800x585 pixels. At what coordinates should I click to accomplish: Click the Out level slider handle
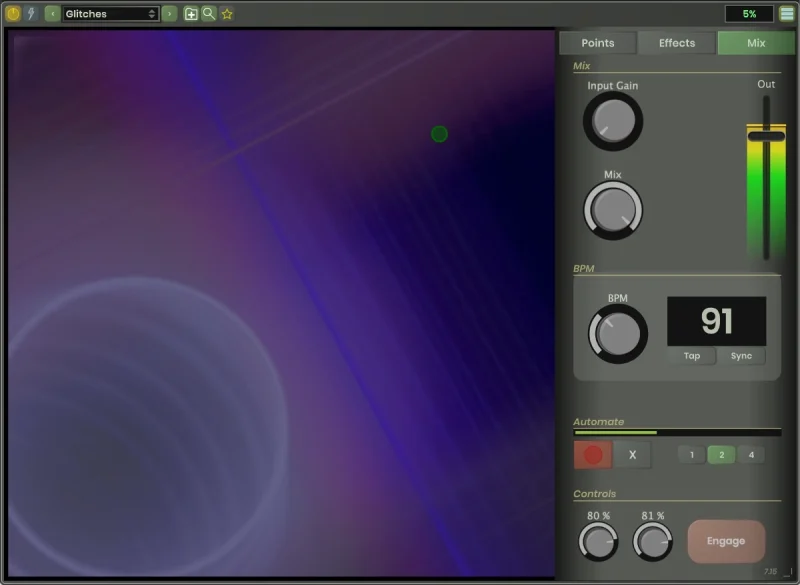pos(766,136)
